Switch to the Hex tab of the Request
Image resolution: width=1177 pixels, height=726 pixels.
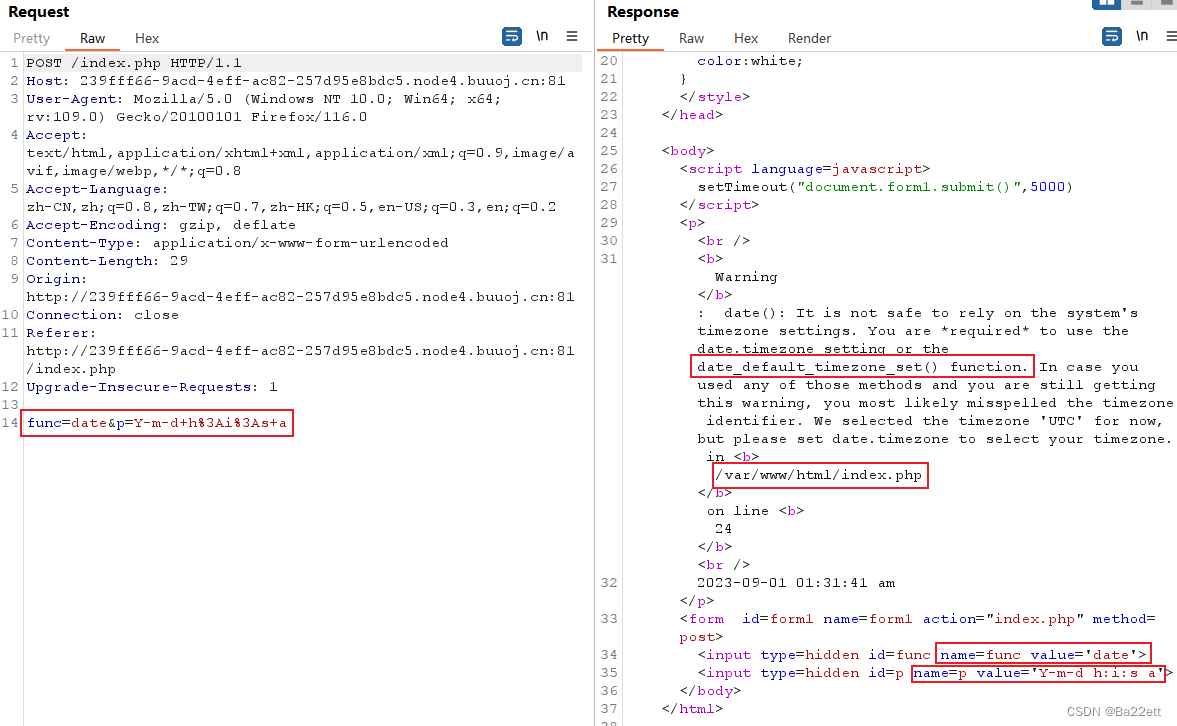click(146, 38)
